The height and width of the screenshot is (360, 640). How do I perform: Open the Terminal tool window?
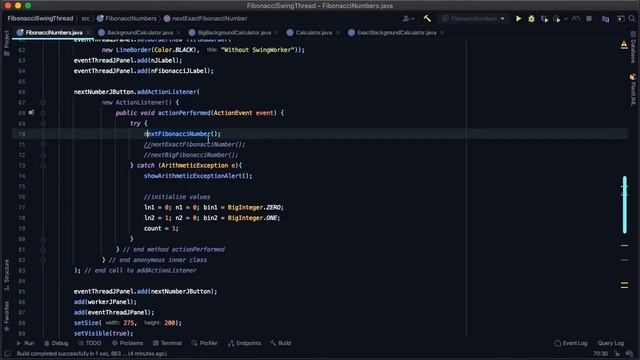click(167, 343)
